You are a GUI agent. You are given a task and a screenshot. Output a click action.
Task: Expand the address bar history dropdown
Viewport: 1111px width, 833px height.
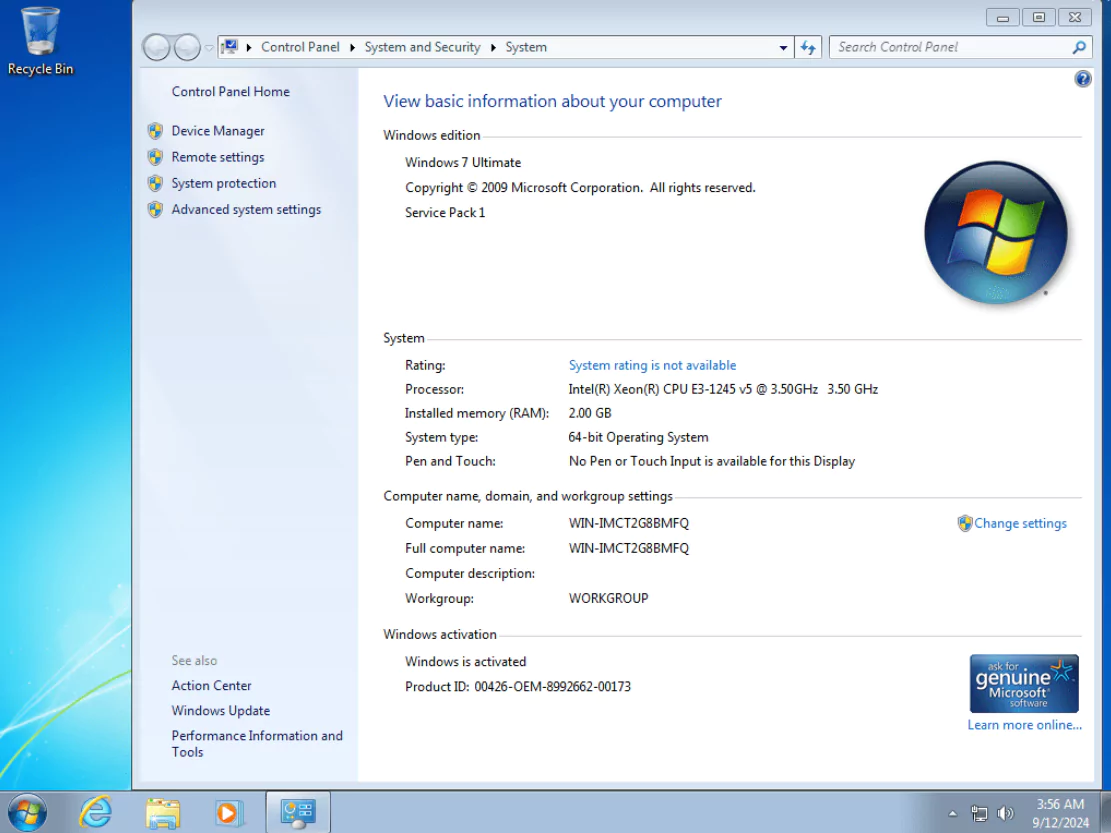click(784, 47)
